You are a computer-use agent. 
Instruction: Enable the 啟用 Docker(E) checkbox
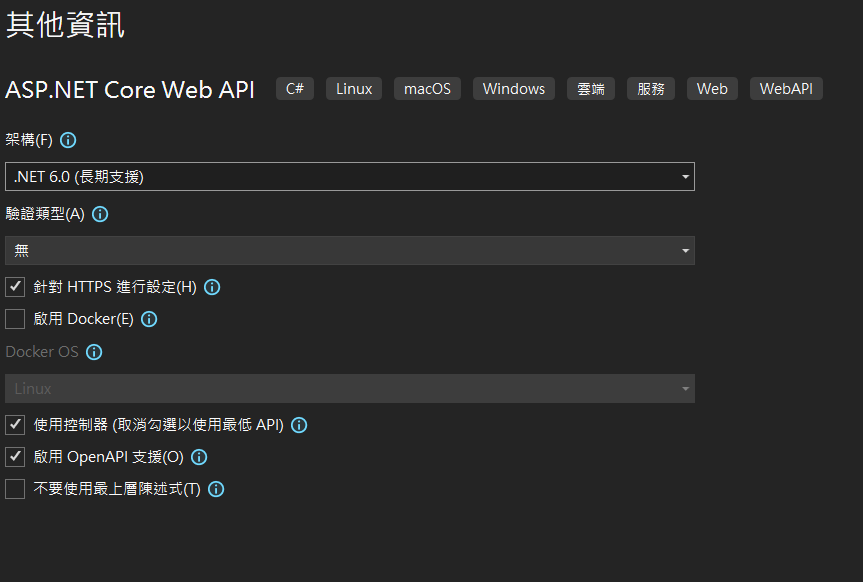coord(15,319)
